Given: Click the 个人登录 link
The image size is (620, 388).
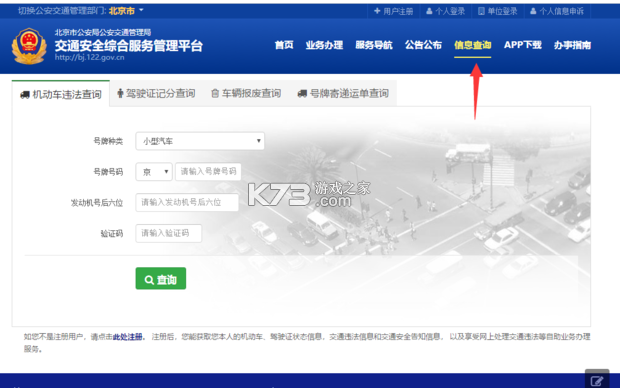Looking at the screenshot, I should pyautogui.click(x=445, y=11).
